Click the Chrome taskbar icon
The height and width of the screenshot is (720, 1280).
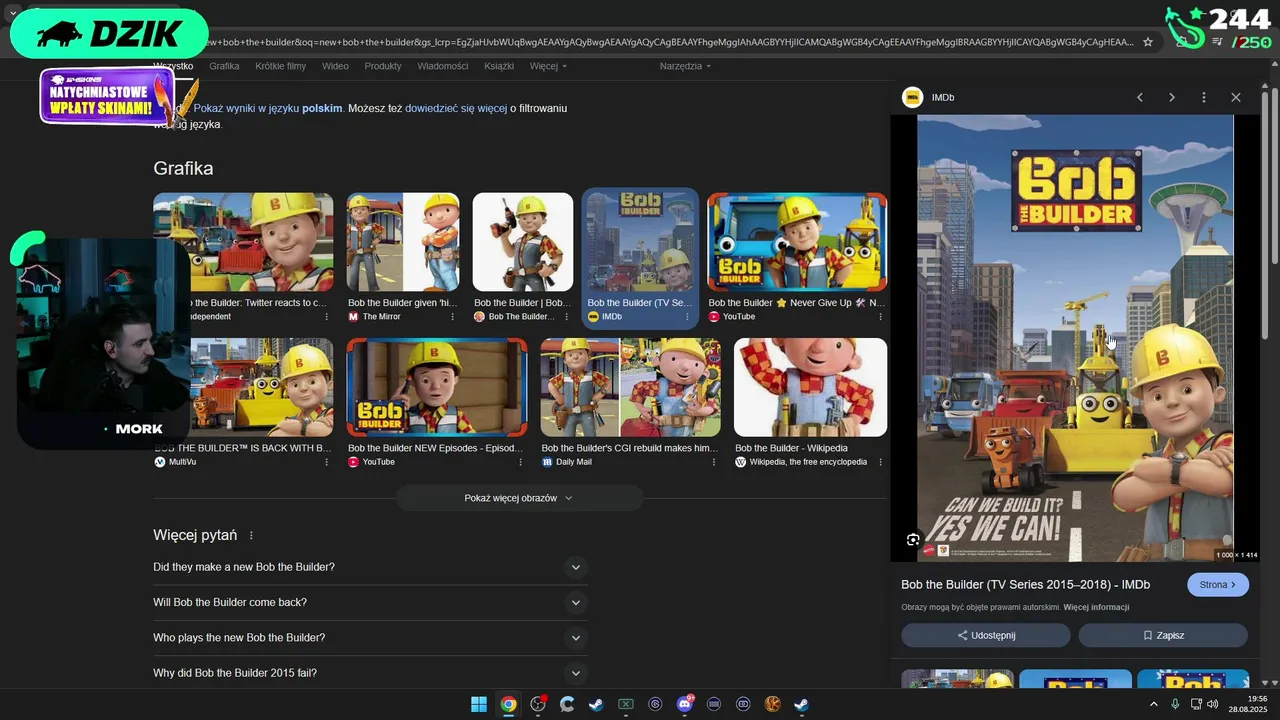tap(508, 704)
